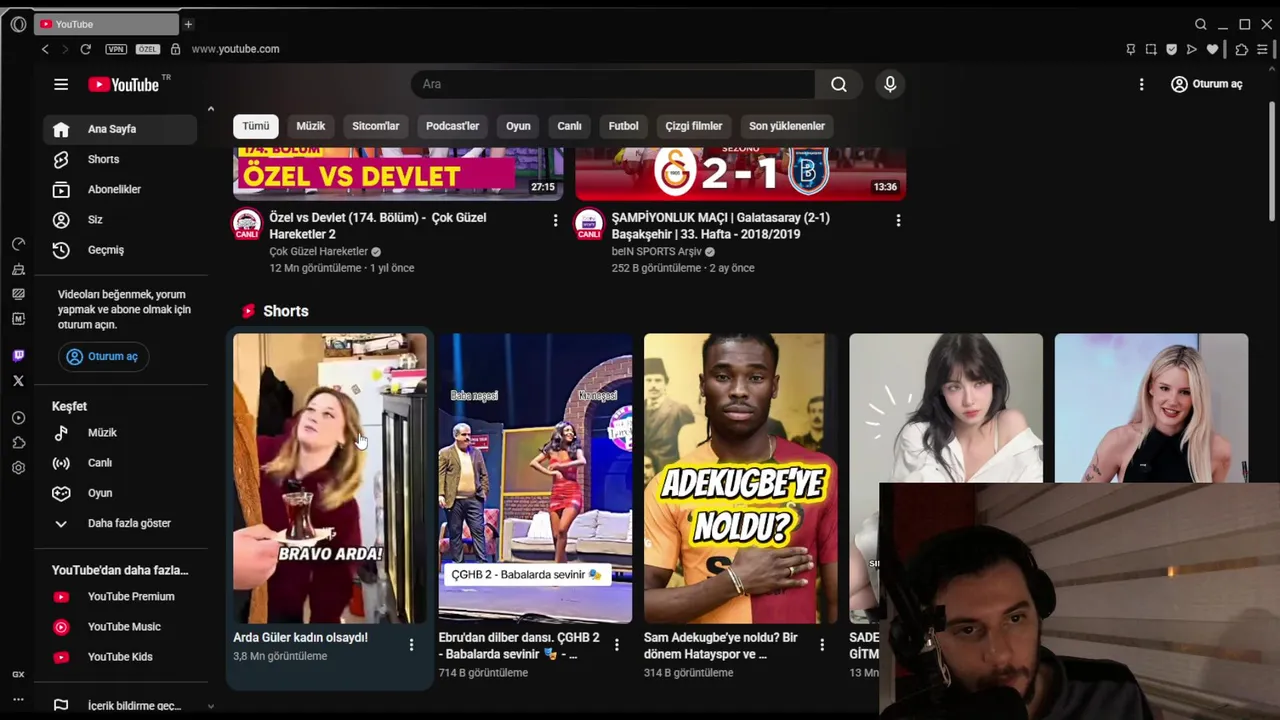Open Opera sidebar player icon
The image size is (1280, 720).
tap(18, 418)
